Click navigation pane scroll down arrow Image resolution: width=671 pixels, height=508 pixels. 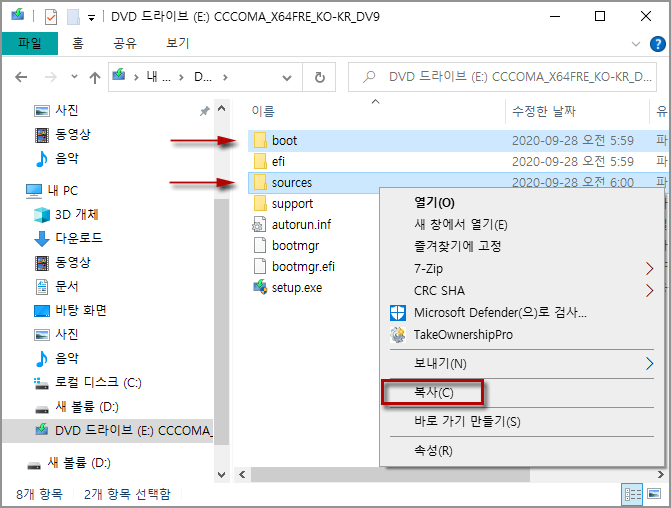(x=221, y=475)
